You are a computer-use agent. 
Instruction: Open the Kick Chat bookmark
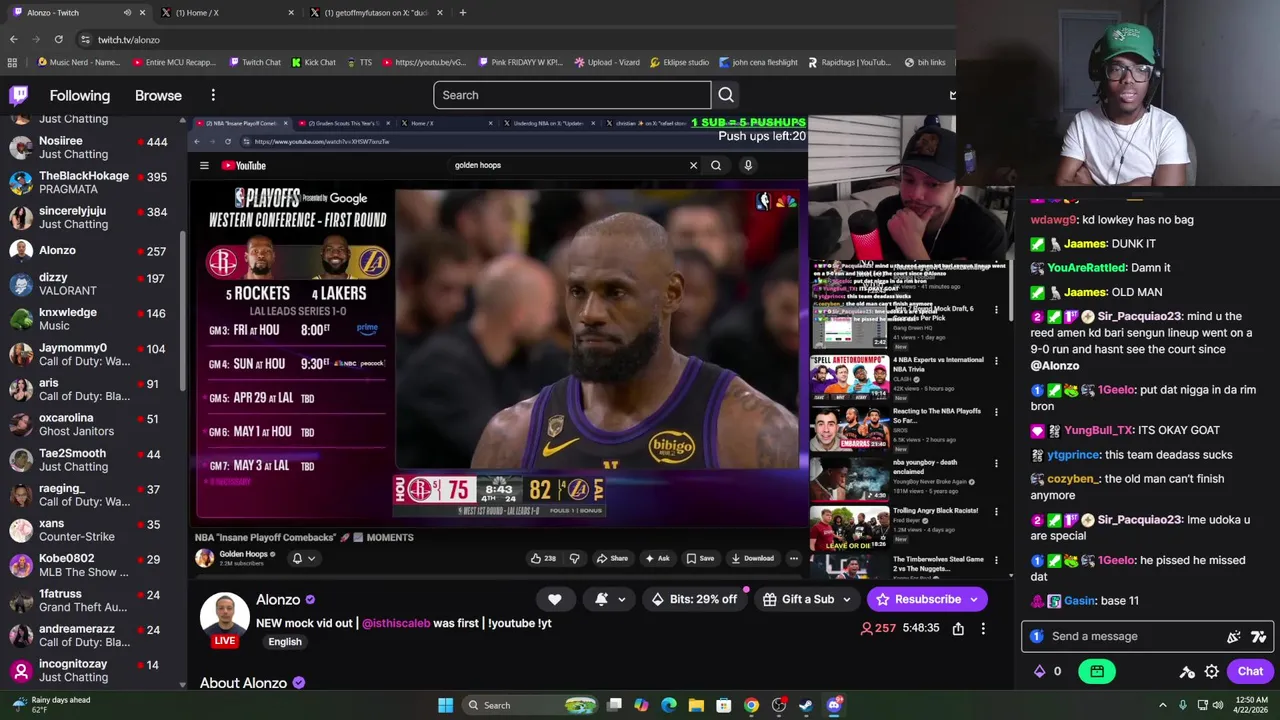(x=313, y=62)
